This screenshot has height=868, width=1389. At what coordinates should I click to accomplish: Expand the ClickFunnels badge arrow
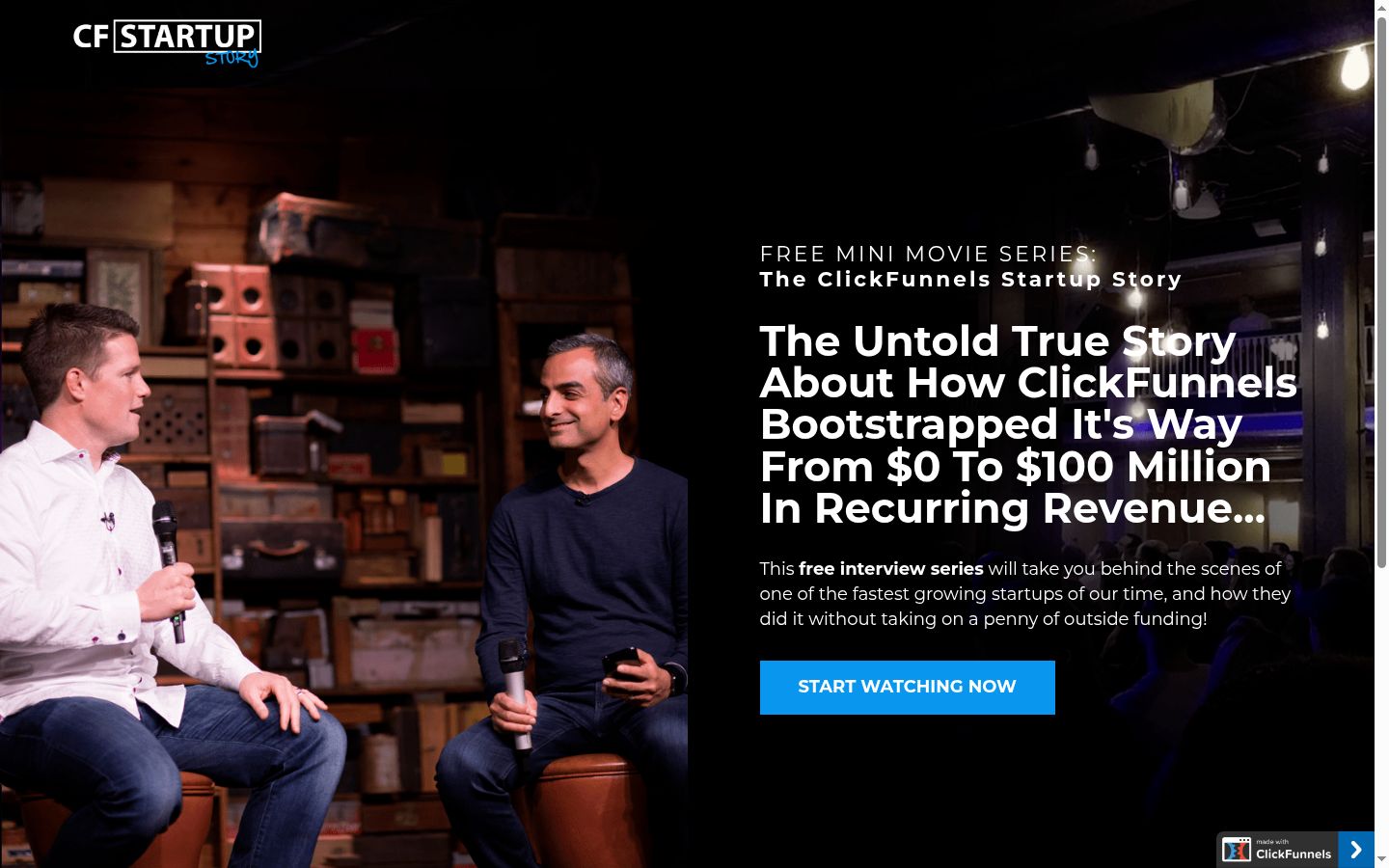click(1356, 850)
